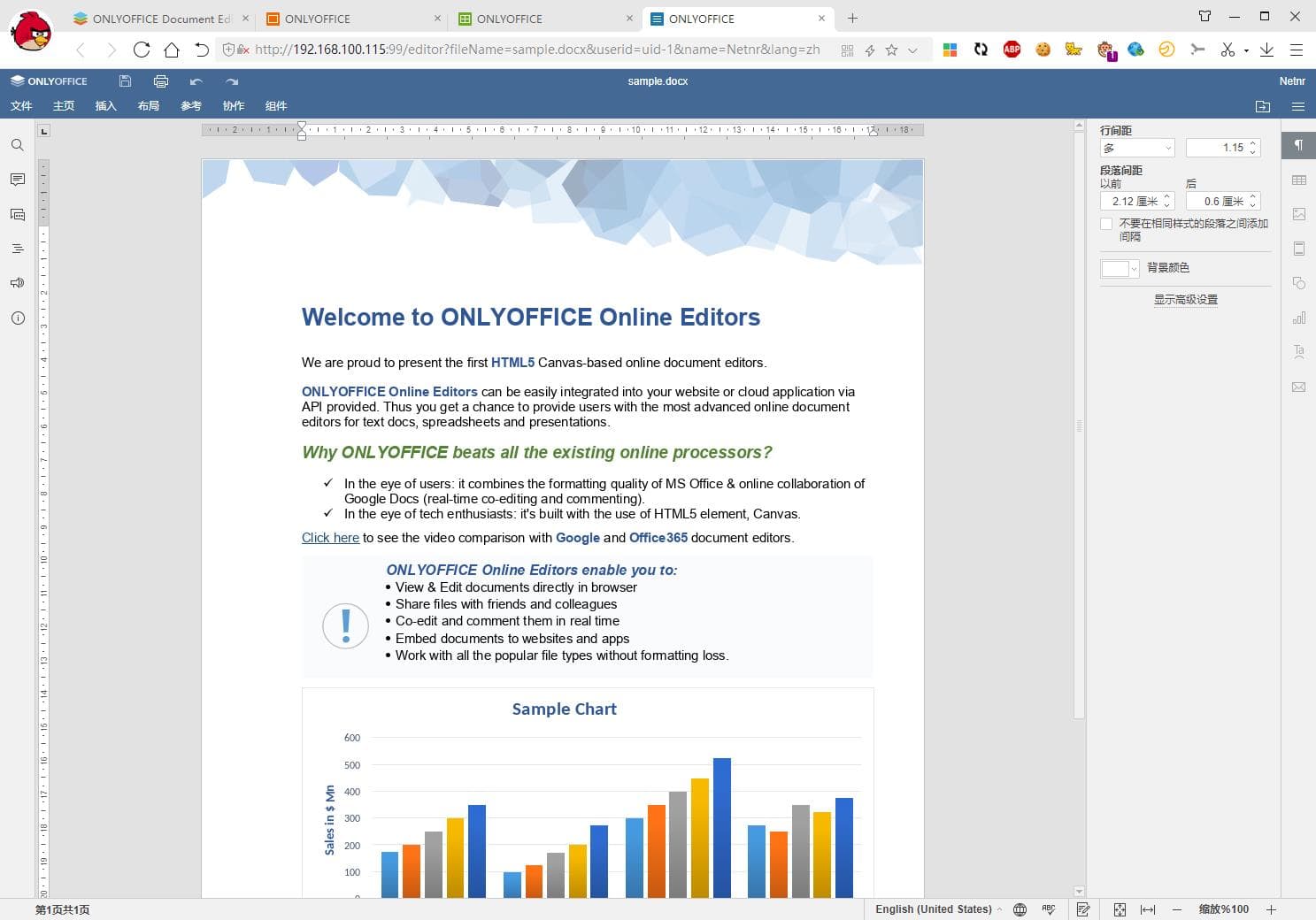The width and height of the screenshot is (1316, 920).
Task: Open the chat panel icon
Action: pos(17,214)
